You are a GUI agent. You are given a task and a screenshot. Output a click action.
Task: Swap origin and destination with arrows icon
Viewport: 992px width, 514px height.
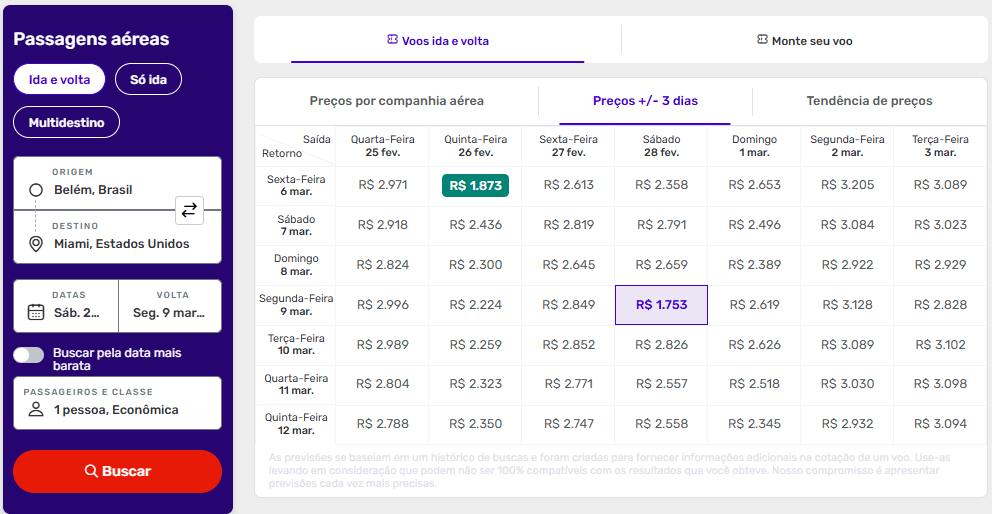[189, 210]
